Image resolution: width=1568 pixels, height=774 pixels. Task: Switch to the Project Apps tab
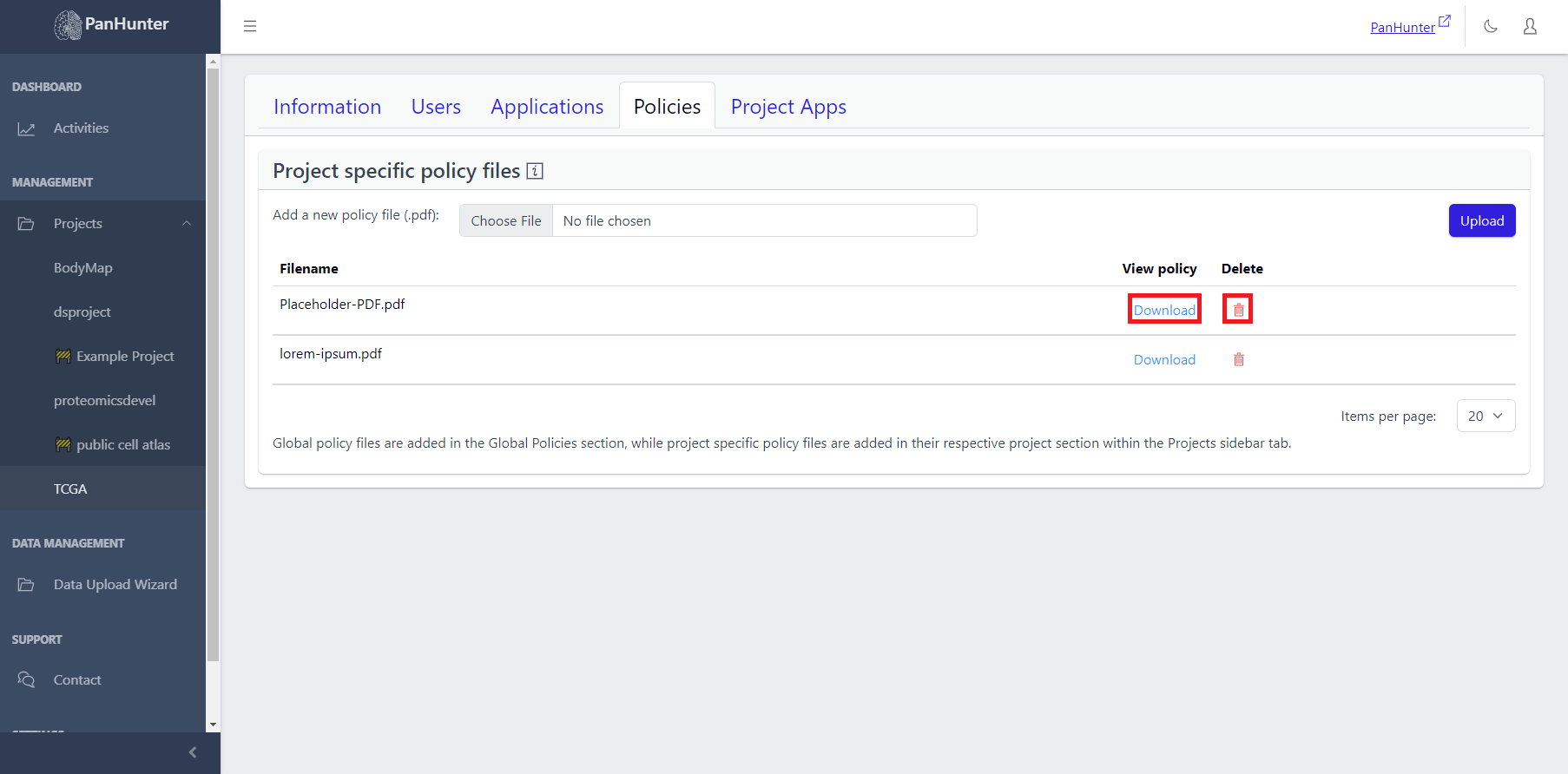click(x=787, y=107)
